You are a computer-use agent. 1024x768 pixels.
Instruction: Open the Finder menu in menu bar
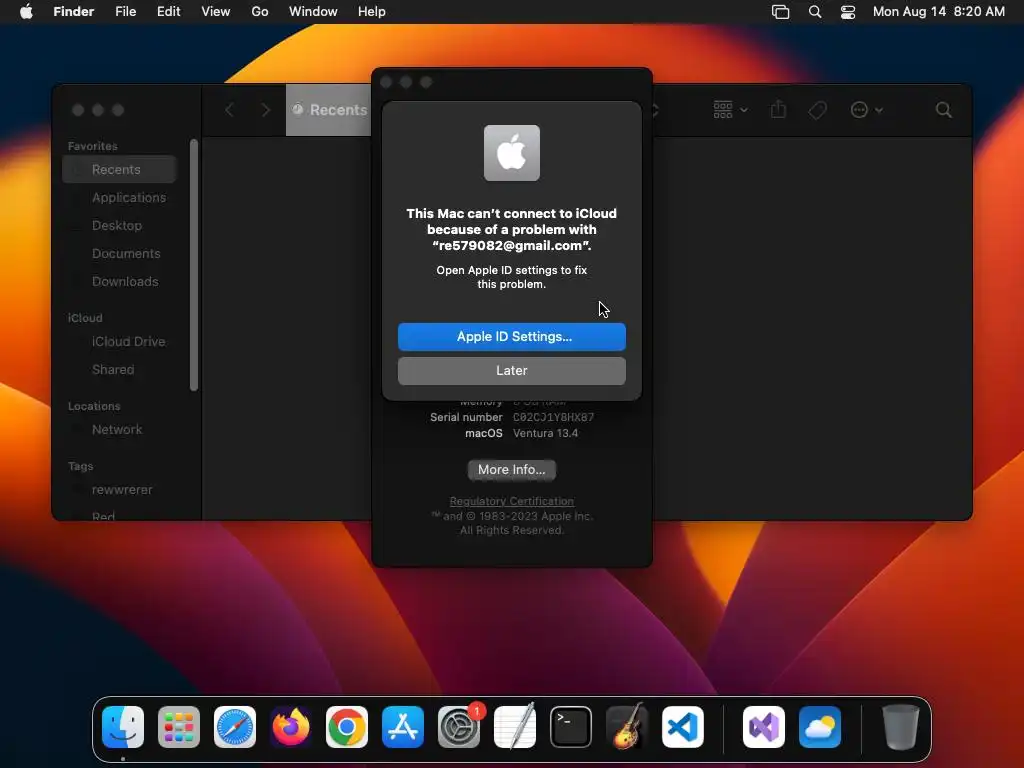tap(74, 12)
